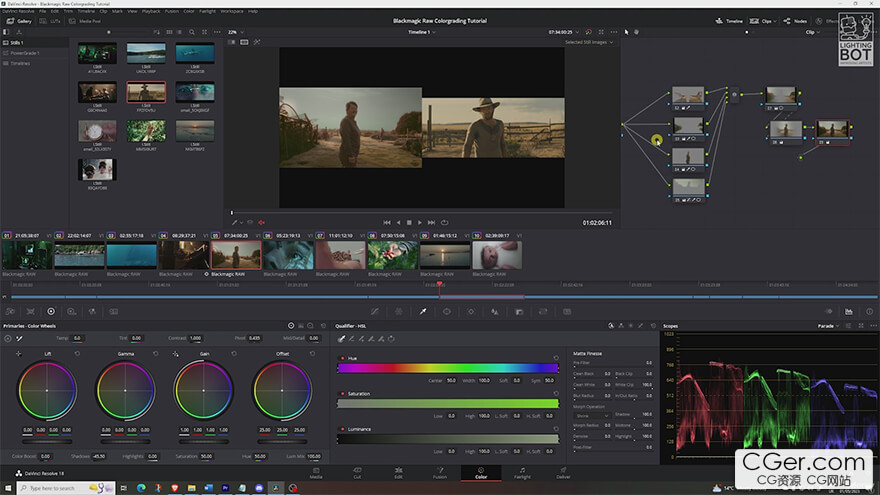This screenshot has width=880, height=495.
Task: Toggle the highlight wand icon in viewer
Action: click(x=257, y=42)
